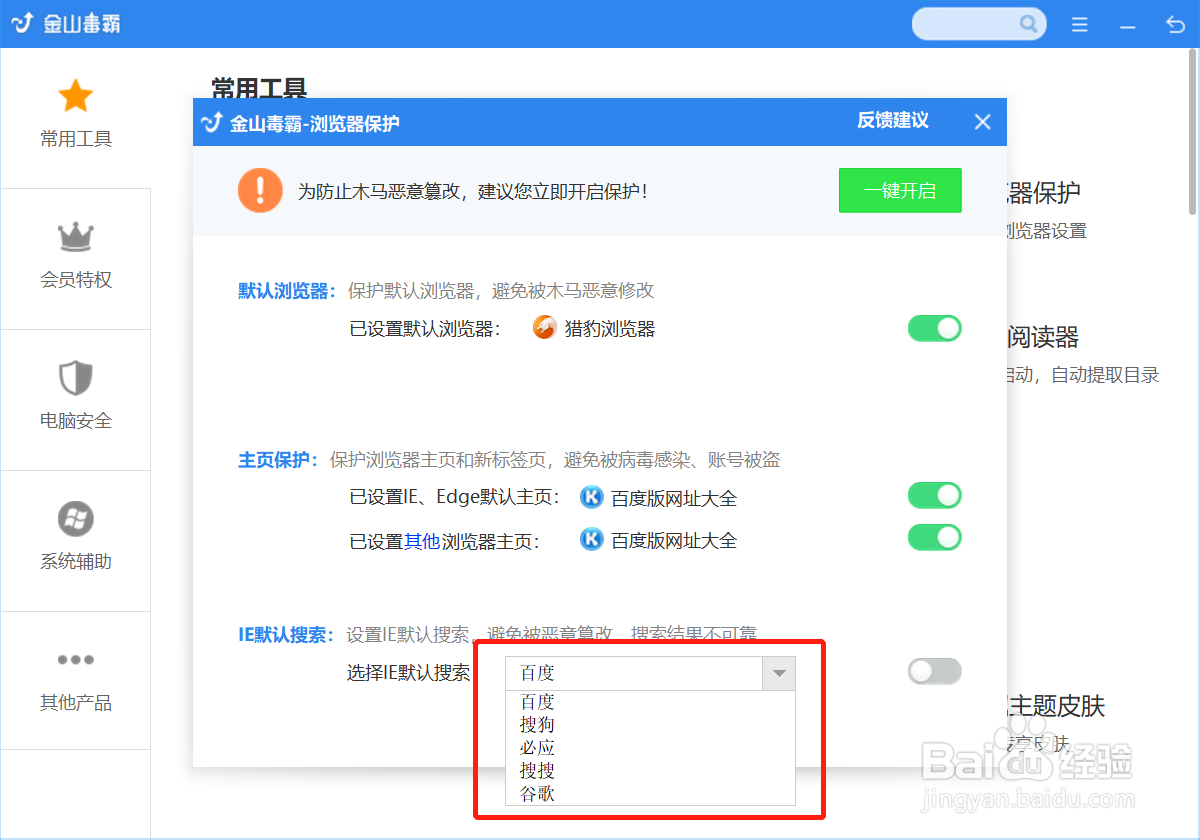This screenshot has width=1200, height=840.
Task: Click the 默认浏览器 section label
Action: click(x=287, y=291)
